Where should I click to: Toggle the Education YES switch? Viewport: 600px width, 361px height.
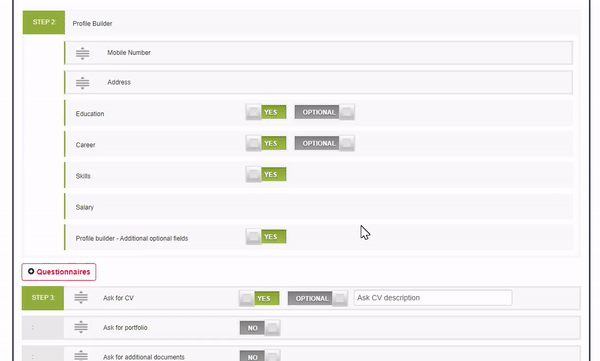(x=266, y=112)
